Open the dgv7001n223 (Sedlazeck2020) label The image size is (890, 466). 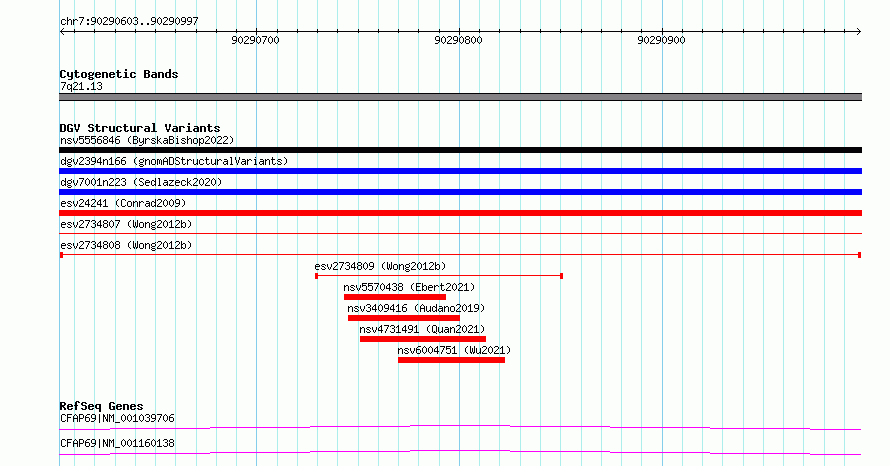tap(141, 182)
